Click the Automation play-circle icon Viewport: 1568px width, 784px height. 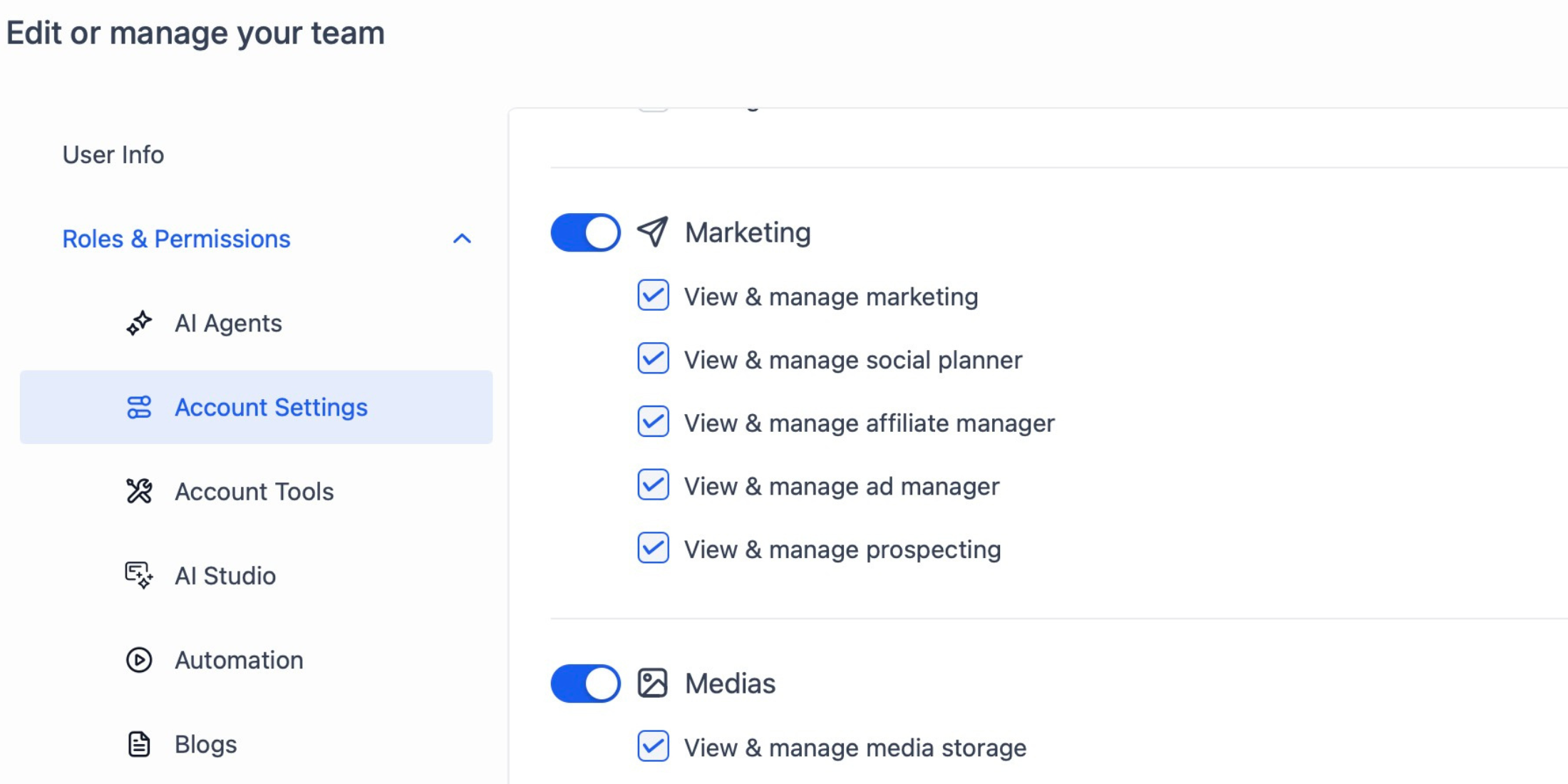(139, 660)
